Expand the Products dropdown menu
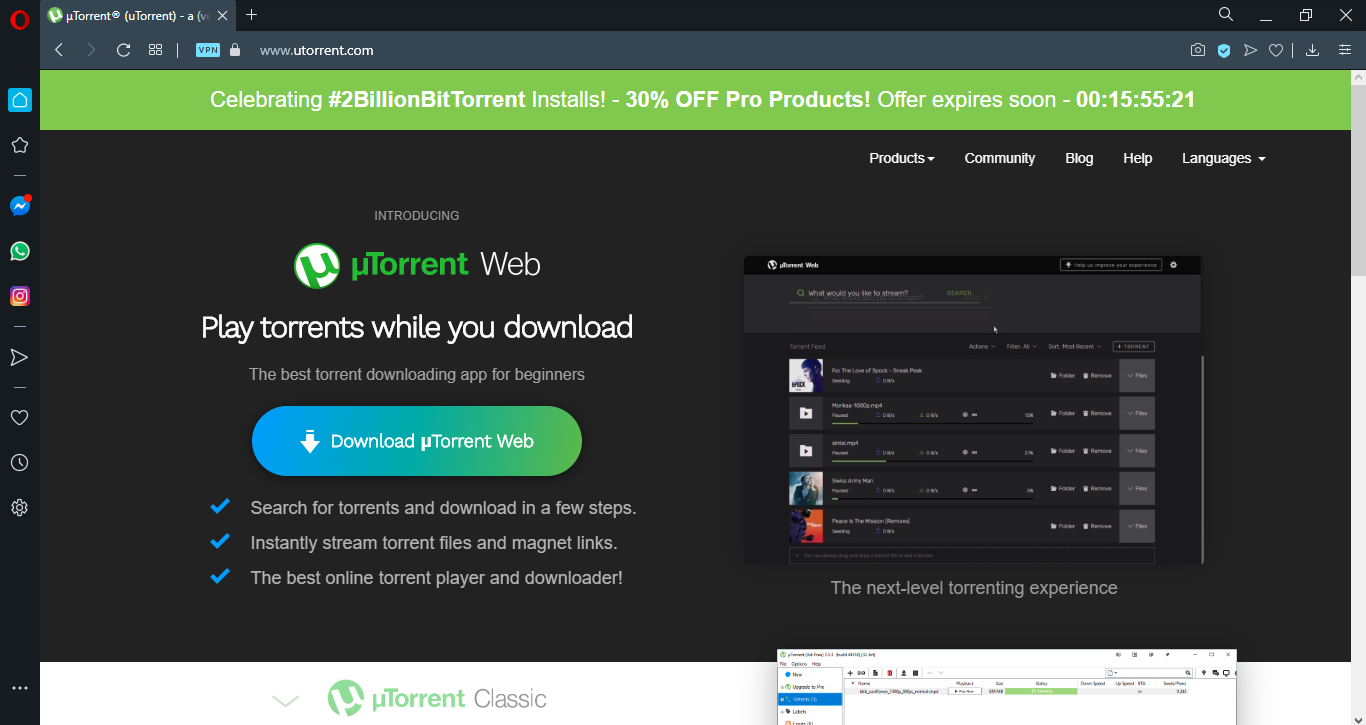 [x=902, y=158]
